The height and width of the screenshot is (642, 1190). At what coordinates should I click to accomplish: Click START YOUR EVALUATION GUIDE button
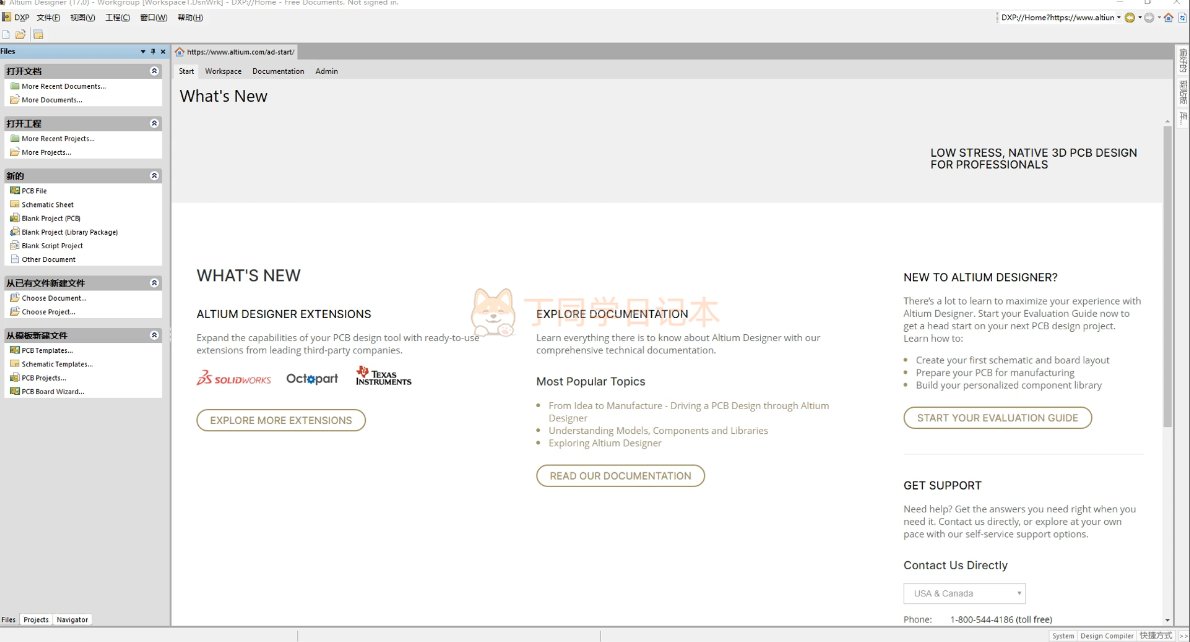click(x=997, y=417)
